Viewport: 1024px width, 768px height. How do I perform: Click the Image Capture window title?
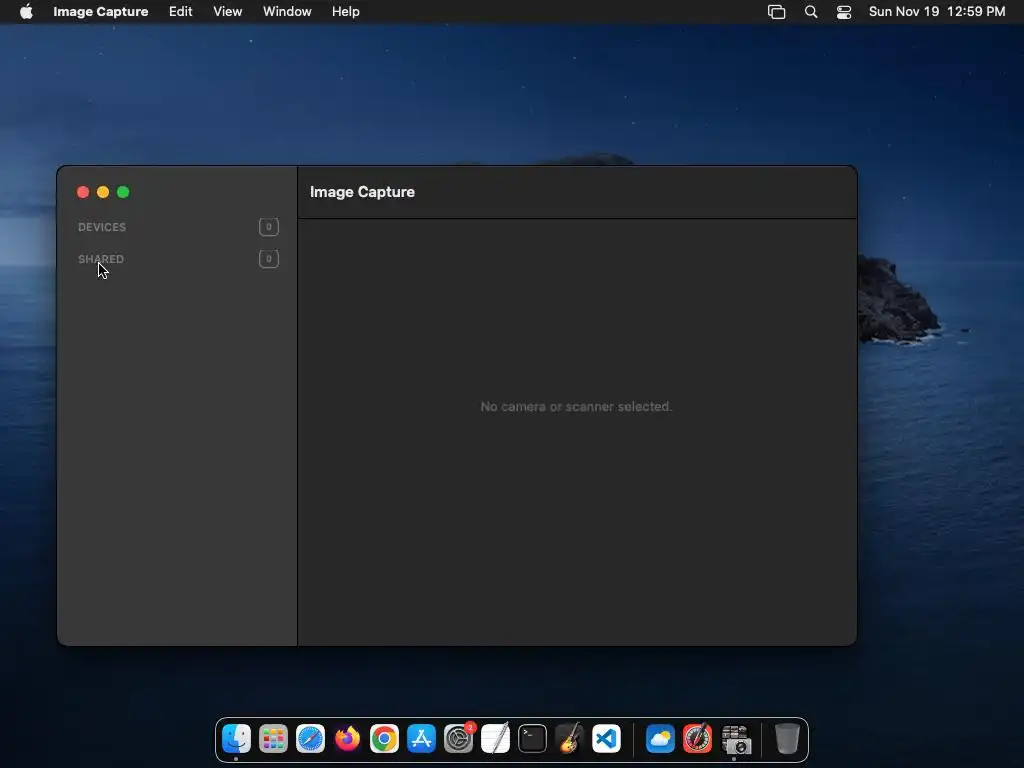coord(362,192)
